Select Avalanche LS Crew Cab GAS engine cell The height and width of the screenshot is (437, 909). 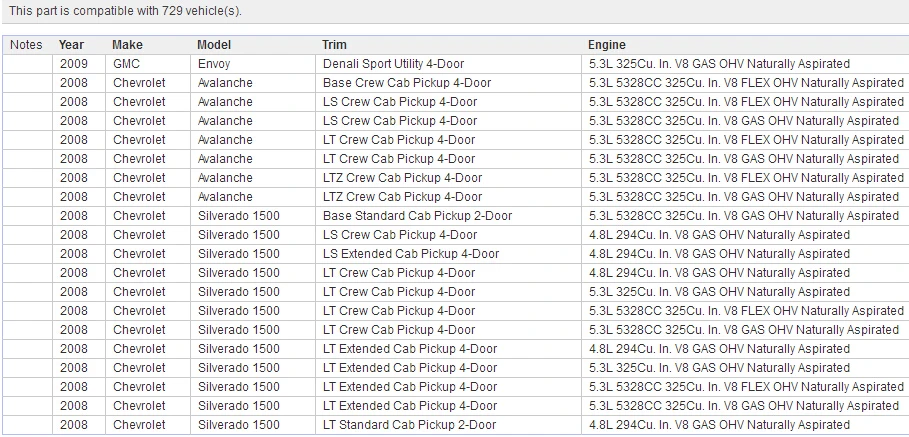coord(744,121)
